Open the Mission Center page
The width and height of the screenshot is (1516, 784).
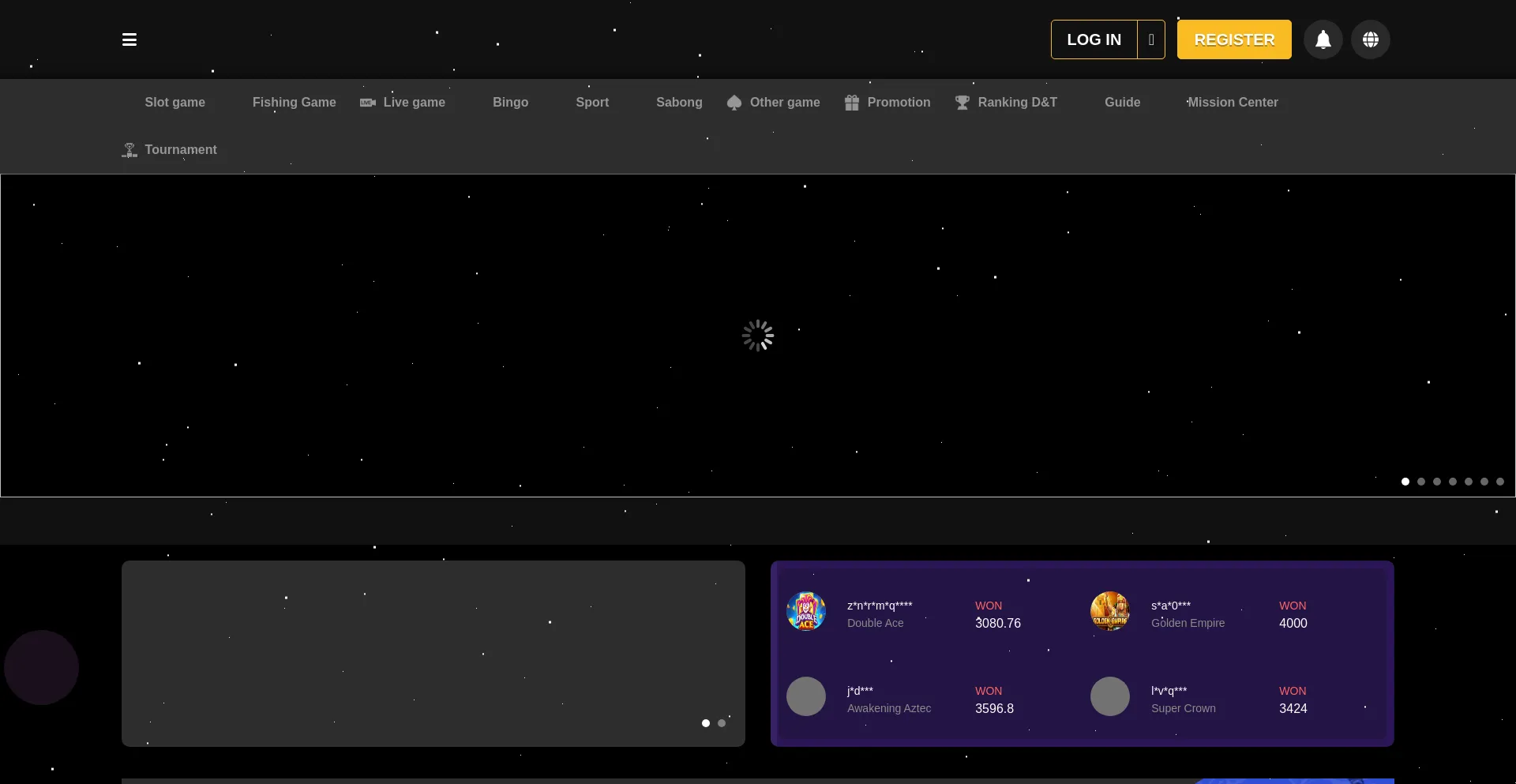1232,103
